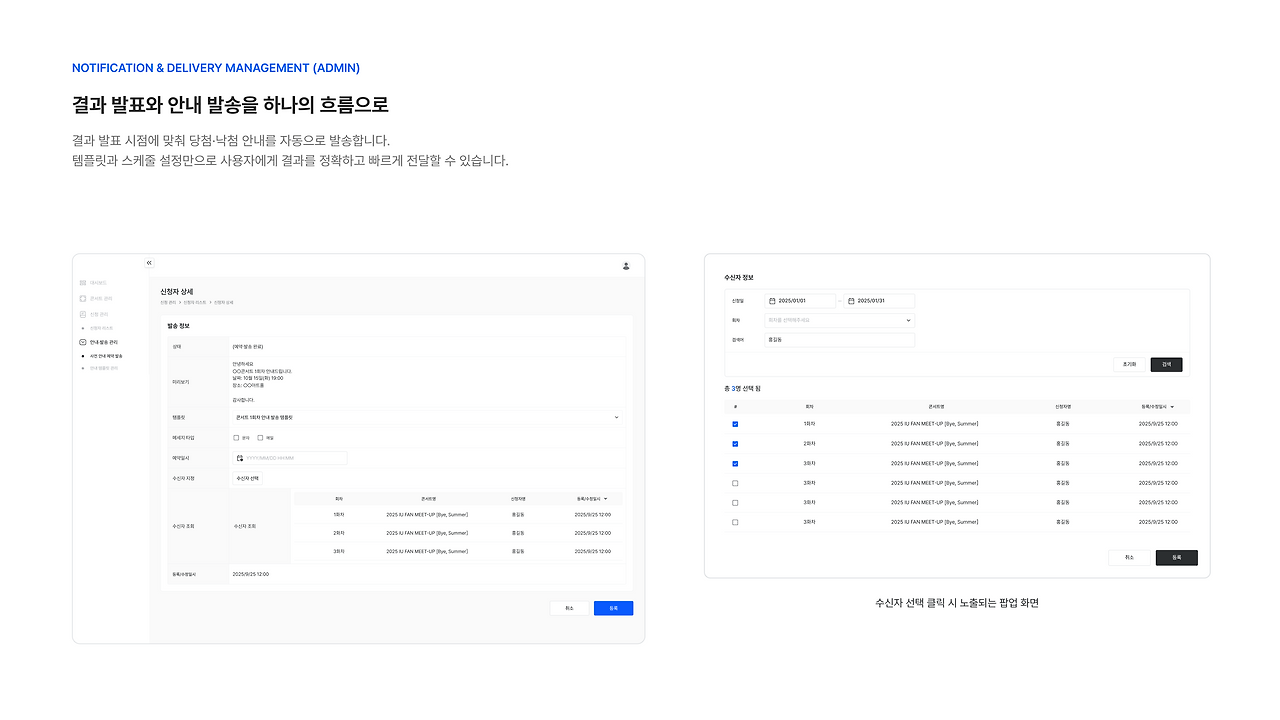The height and width of the screenshot is (720, 1280).
Task: Sort by 등록/수정일시 in the 수신자 정보 popup
Action: [x=1158, y=407]
